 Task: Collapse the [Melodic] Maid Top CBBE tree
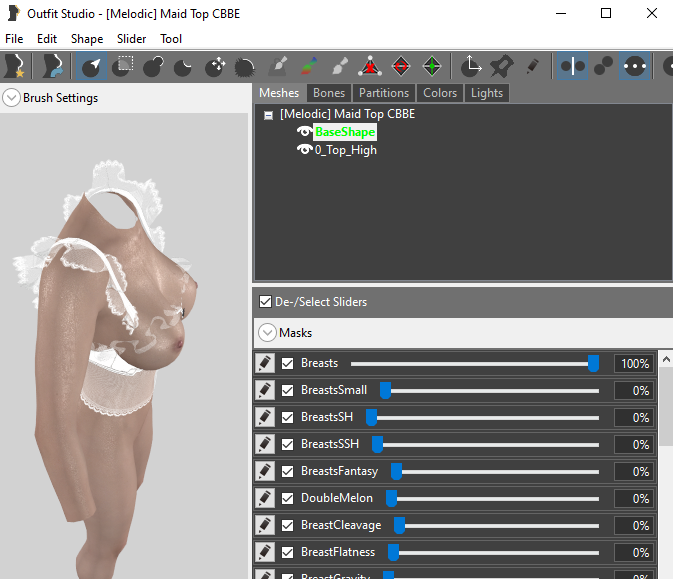coord(268,115)
